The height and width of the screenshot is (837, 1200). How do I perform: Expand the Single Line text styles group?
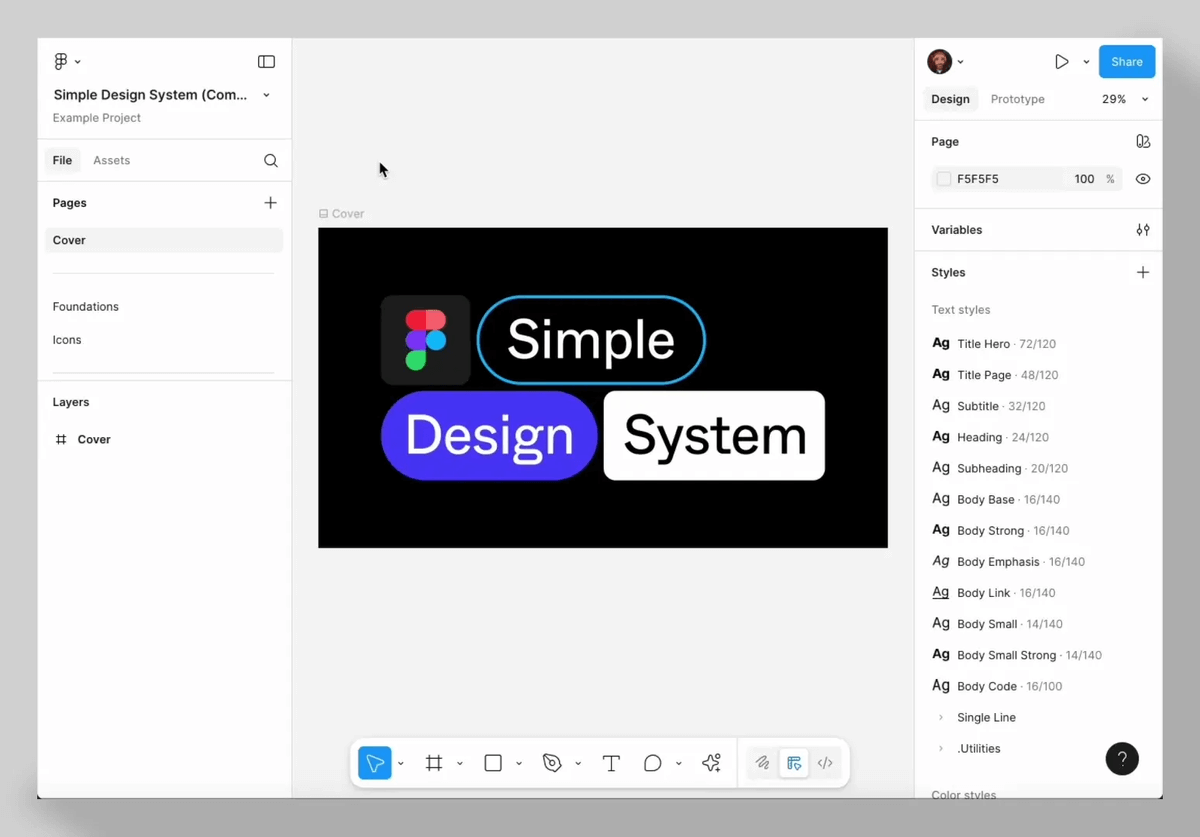(941, 717)
